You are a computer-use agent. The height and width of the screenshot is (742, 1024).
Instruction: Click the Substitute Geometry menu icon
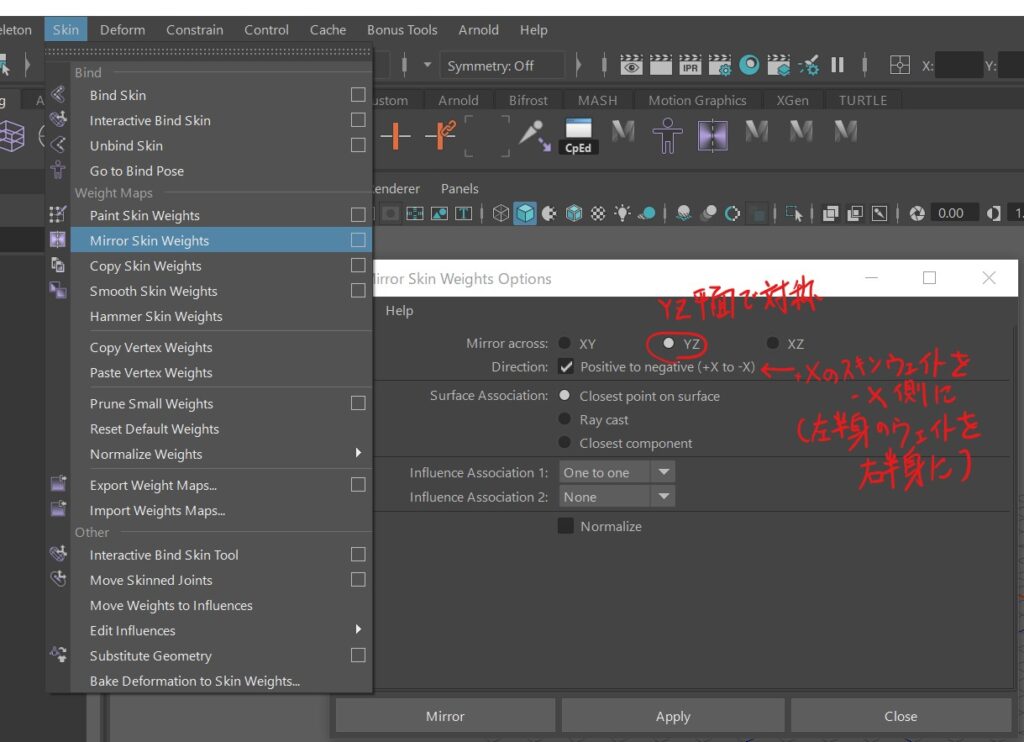(58, 654)
